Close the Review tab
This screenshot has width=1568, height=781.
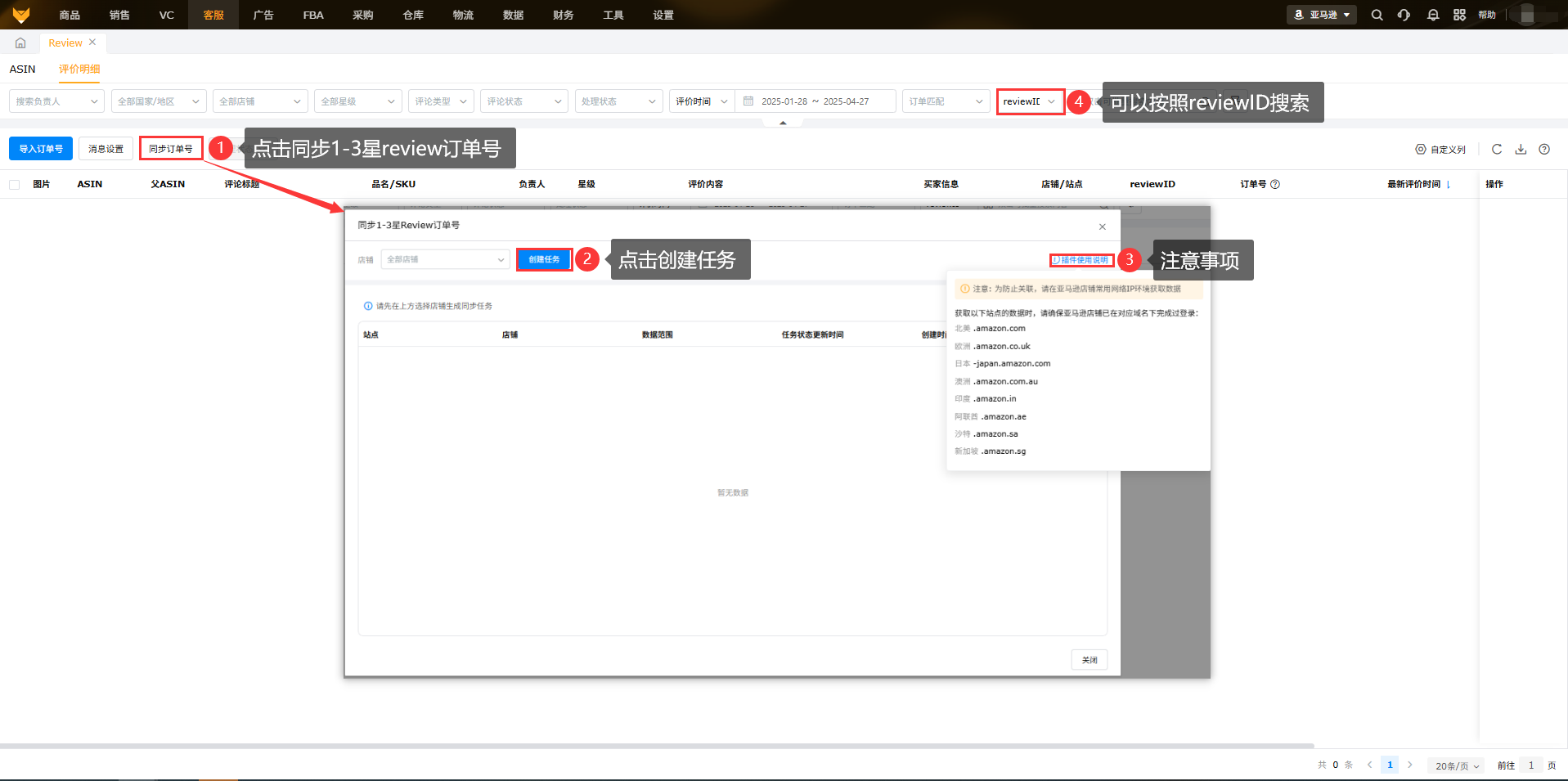92,43
